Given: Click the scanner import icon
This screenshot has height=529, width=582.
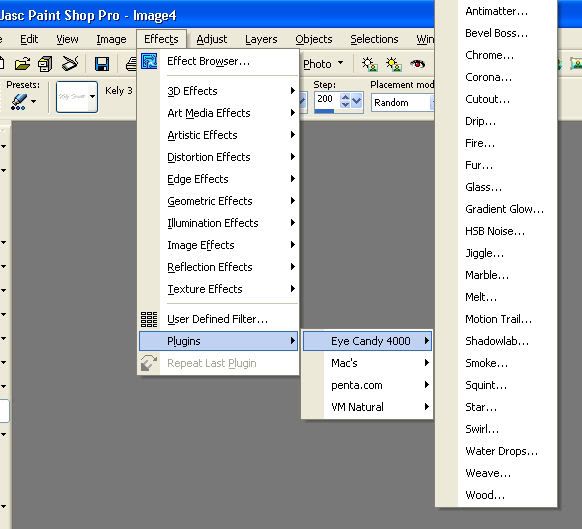Looking at the screenshot, I should tap(70, 63).
